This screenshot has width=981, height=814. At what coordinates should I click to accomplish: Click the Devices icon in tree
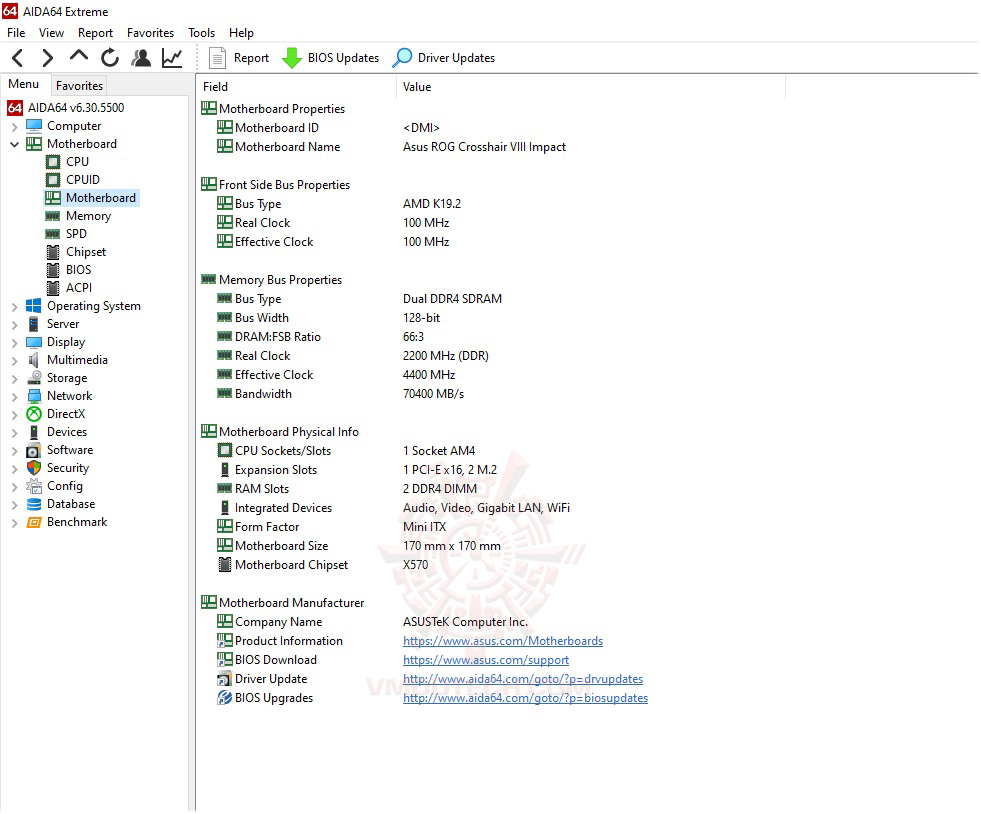pos(34,432)
